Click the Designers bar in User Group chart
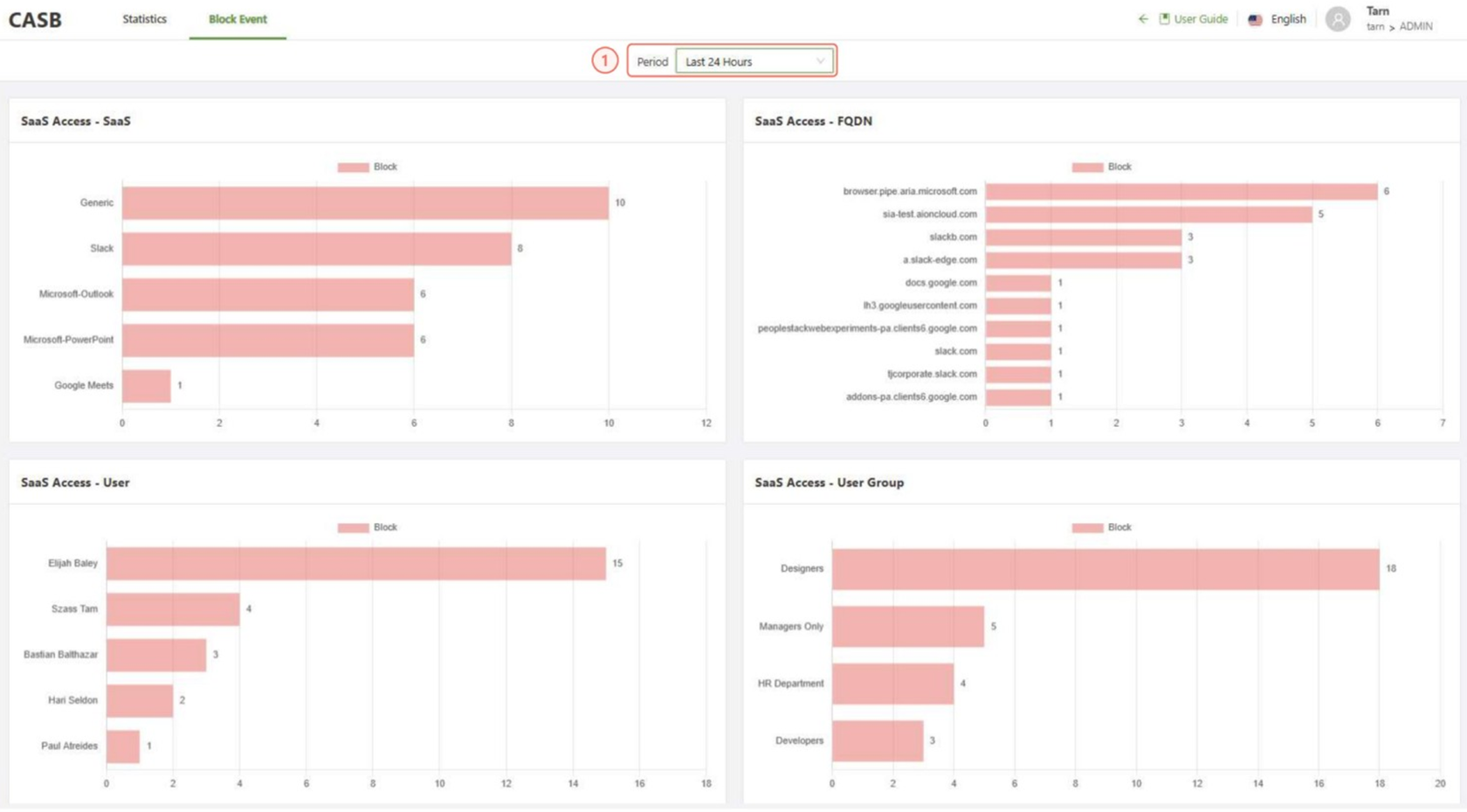 [x=1105, y=569]
